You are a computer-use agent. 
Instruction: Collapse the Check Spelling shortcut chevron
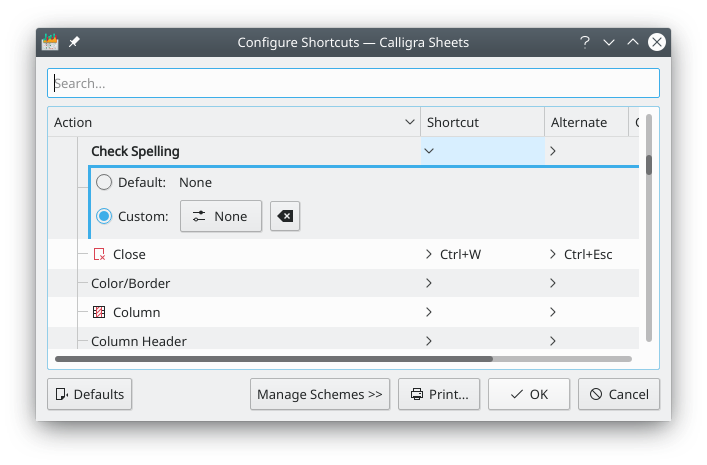pos(429,151)
